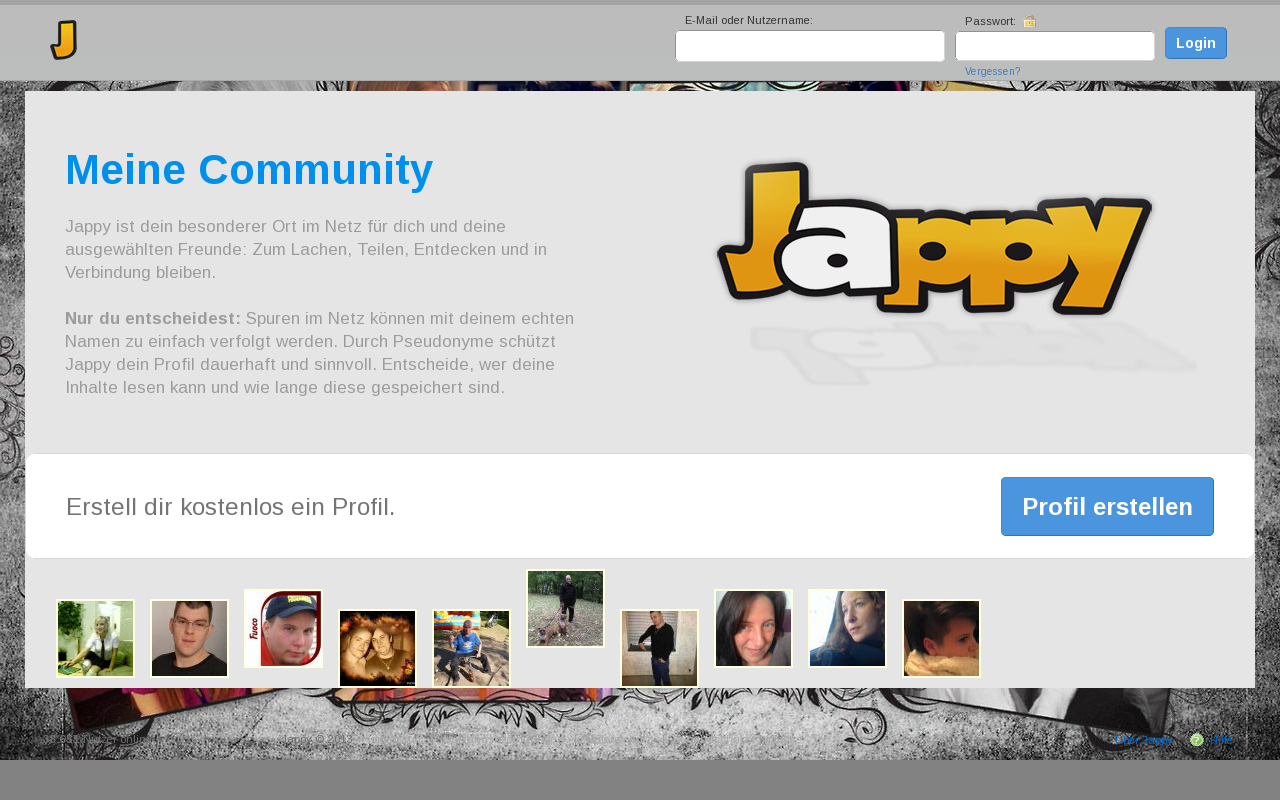The width and height of the screenshot is (1280, 800).
Task: Click the 'Erstell dir kostenlos ein Profil.' text
Action: 231,507
